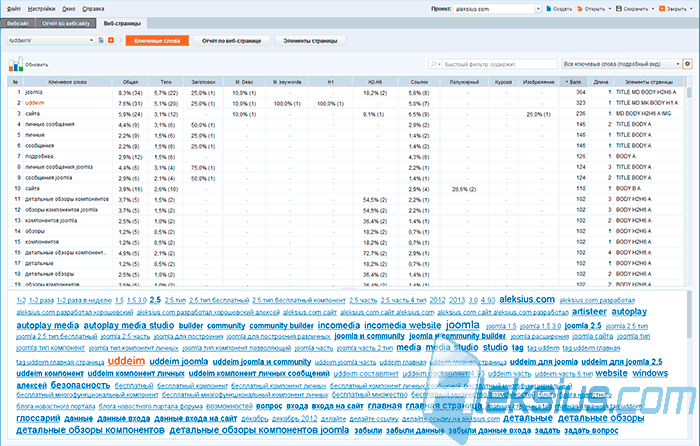The image size is (700, 446).
Task: Open the incomedia website tag link
Action: (x=402, y=325)
